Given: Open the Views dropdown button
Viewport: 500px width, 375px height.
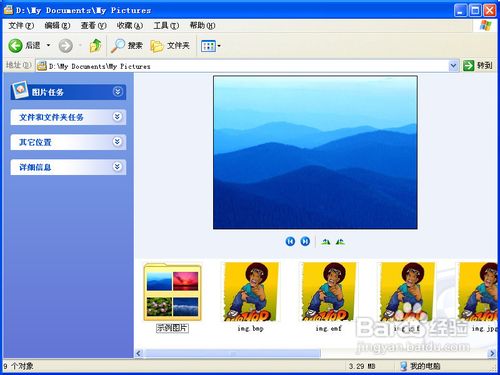Looking at the screenshot, I should tap(210, 46).
